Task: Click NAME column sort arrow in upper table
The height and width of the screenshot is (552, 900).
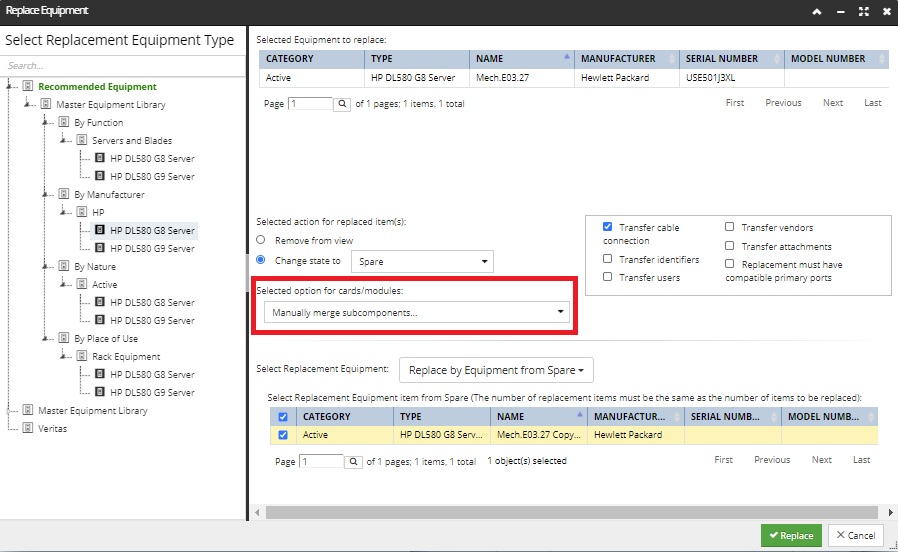Action: 567,56
